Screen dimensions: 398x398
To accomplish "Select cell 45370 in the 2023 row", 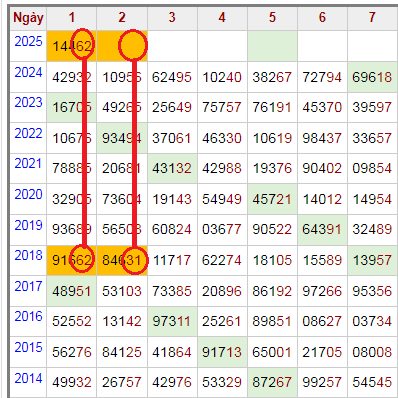I will click(322, 107).
